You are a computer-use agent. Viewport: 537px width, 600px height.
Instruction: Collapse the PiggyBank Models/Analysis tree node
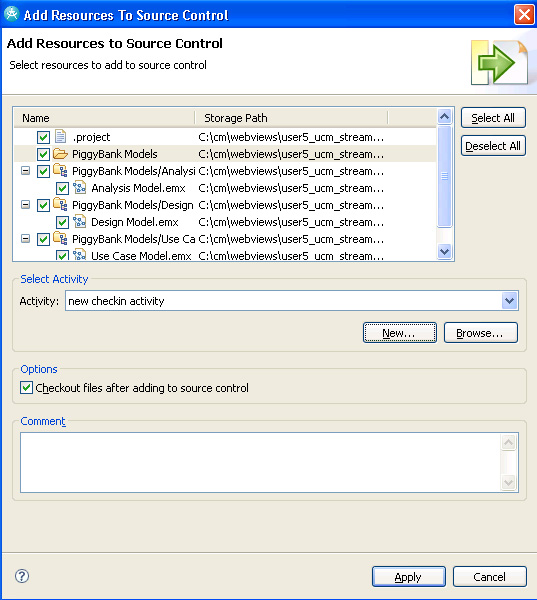[25, 171]
